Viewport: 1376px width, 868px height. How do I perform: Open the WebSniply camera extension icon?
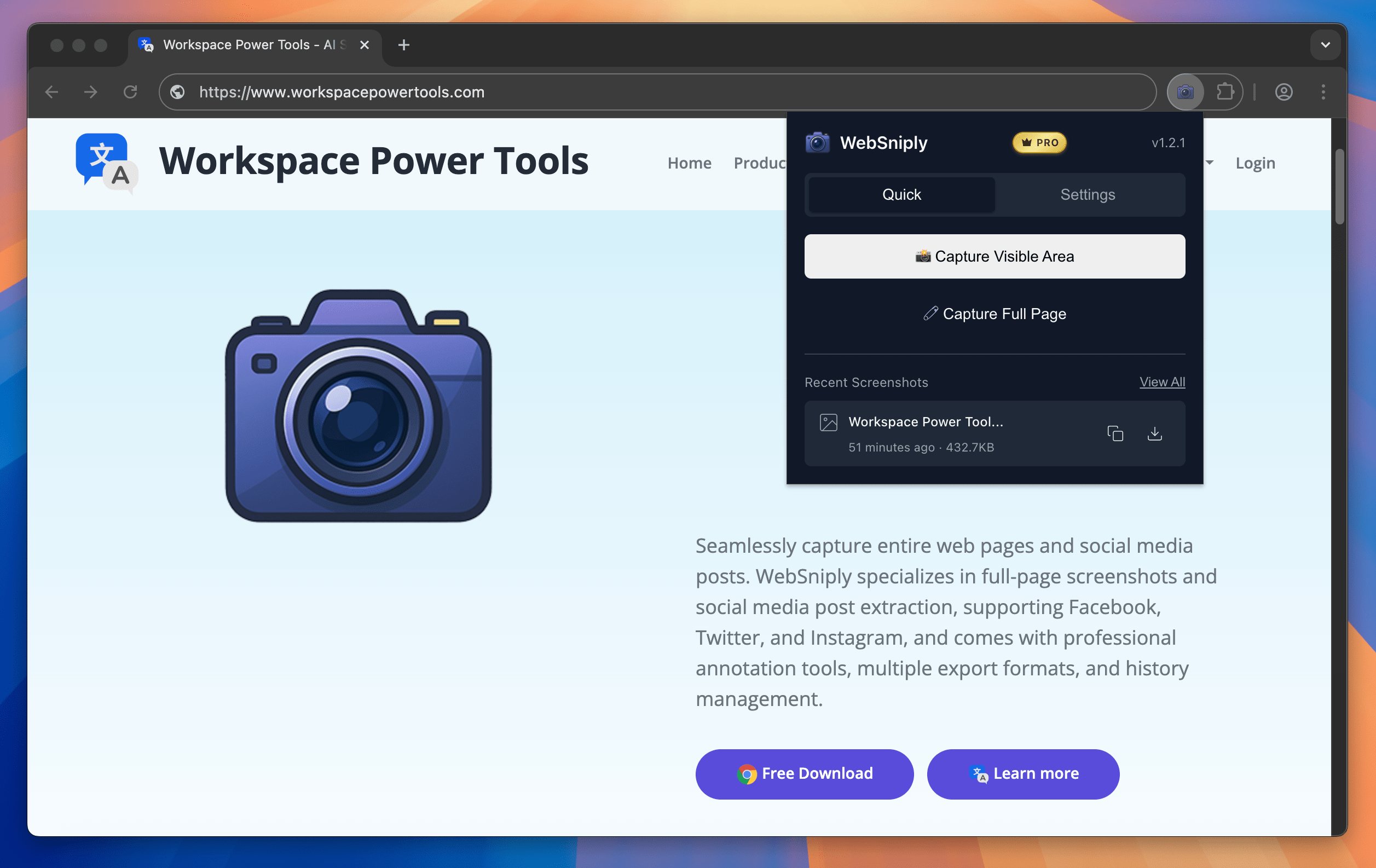pyautogui.click(x=1184, y=91)
